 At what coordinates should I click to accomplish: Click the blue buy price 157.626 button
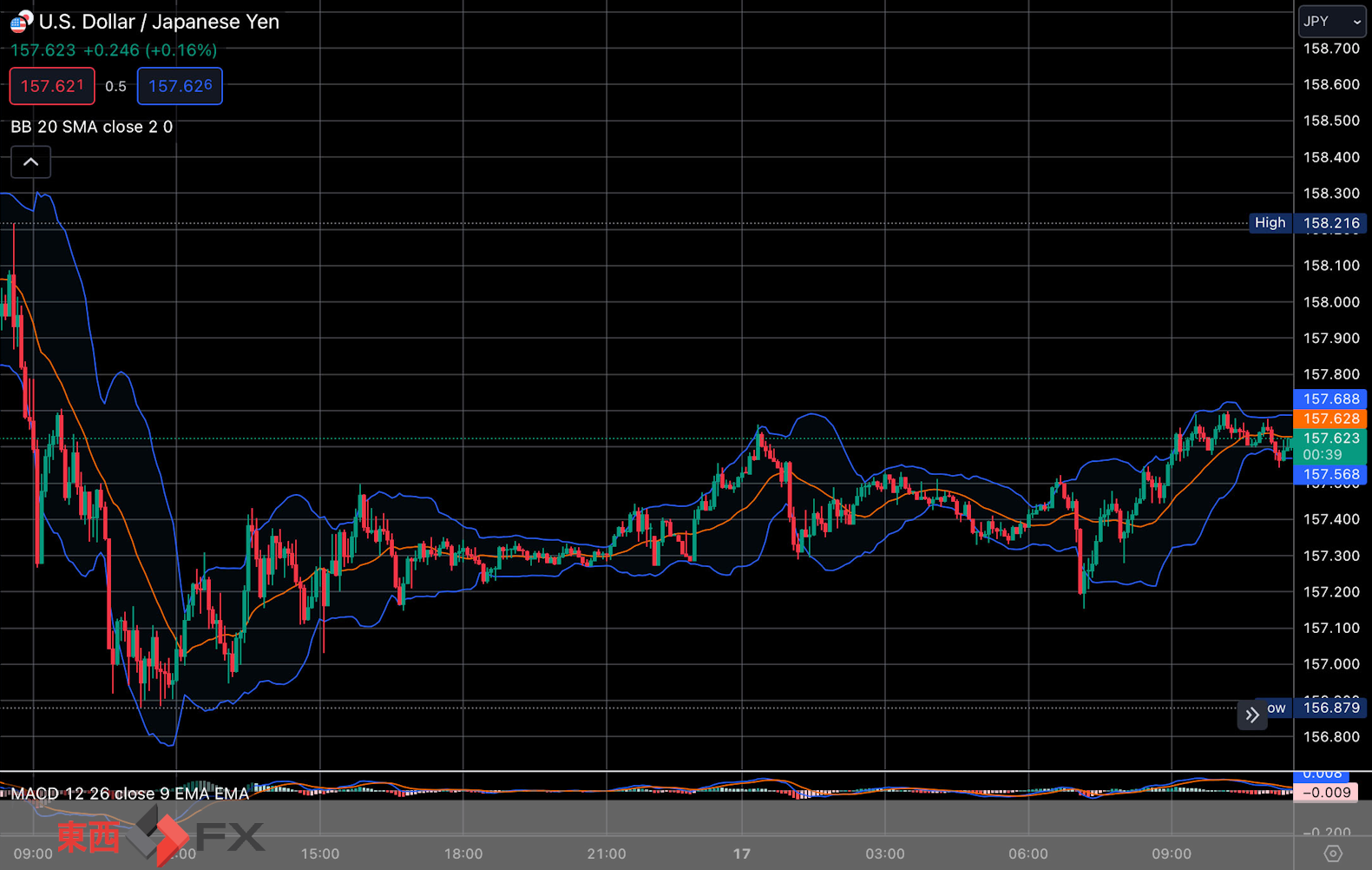click(x=180, y=86)
